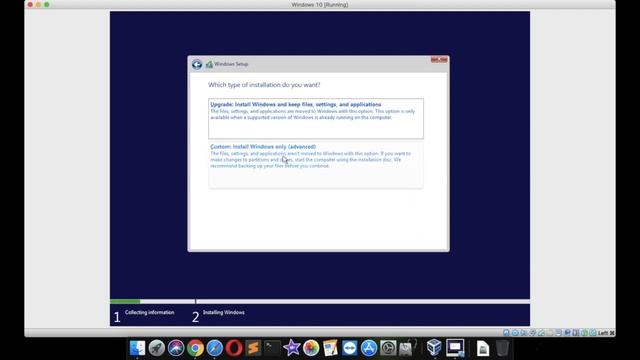The image size is (640, 360).
Task: Open Opera browser from the Dock
Action: pyautogui.click(x=234, y=348)
